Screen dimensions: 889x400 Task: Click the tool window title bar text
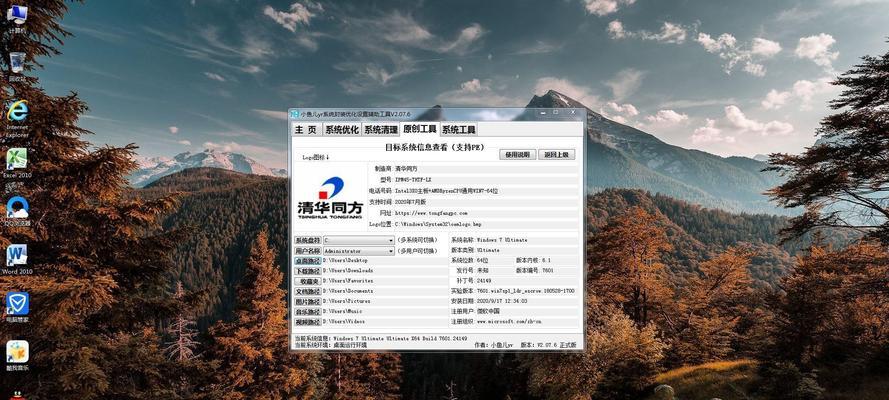(x=356, y=113)
